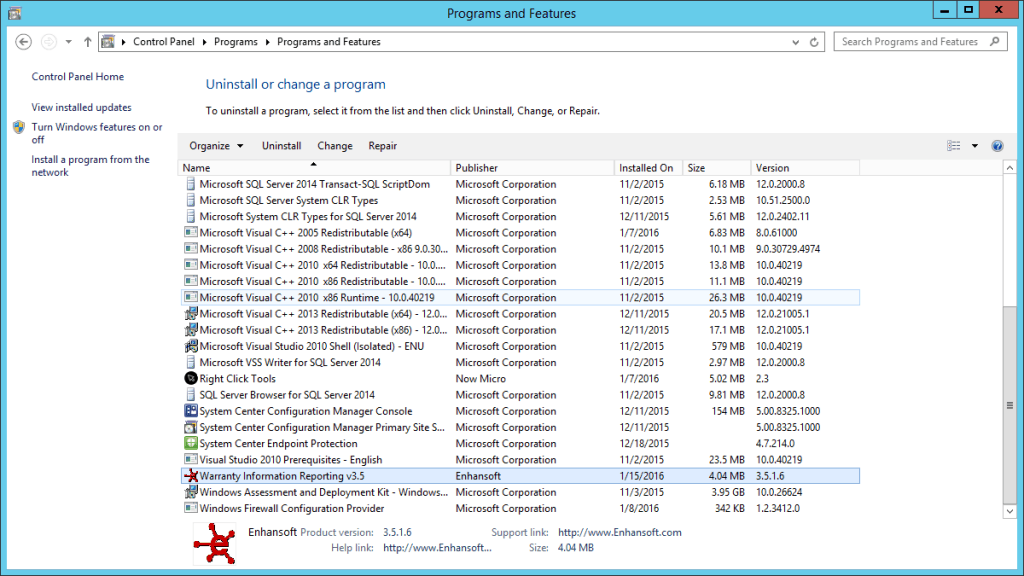
Task: Open Control Panel Home link
Action: (78, 76)
